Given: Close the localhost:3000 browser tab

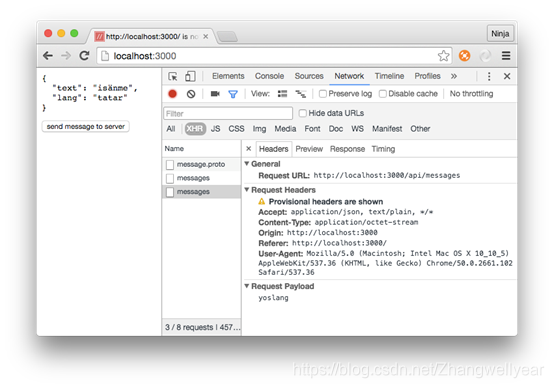Looking at the screenshot, I should tap(205, 36).
